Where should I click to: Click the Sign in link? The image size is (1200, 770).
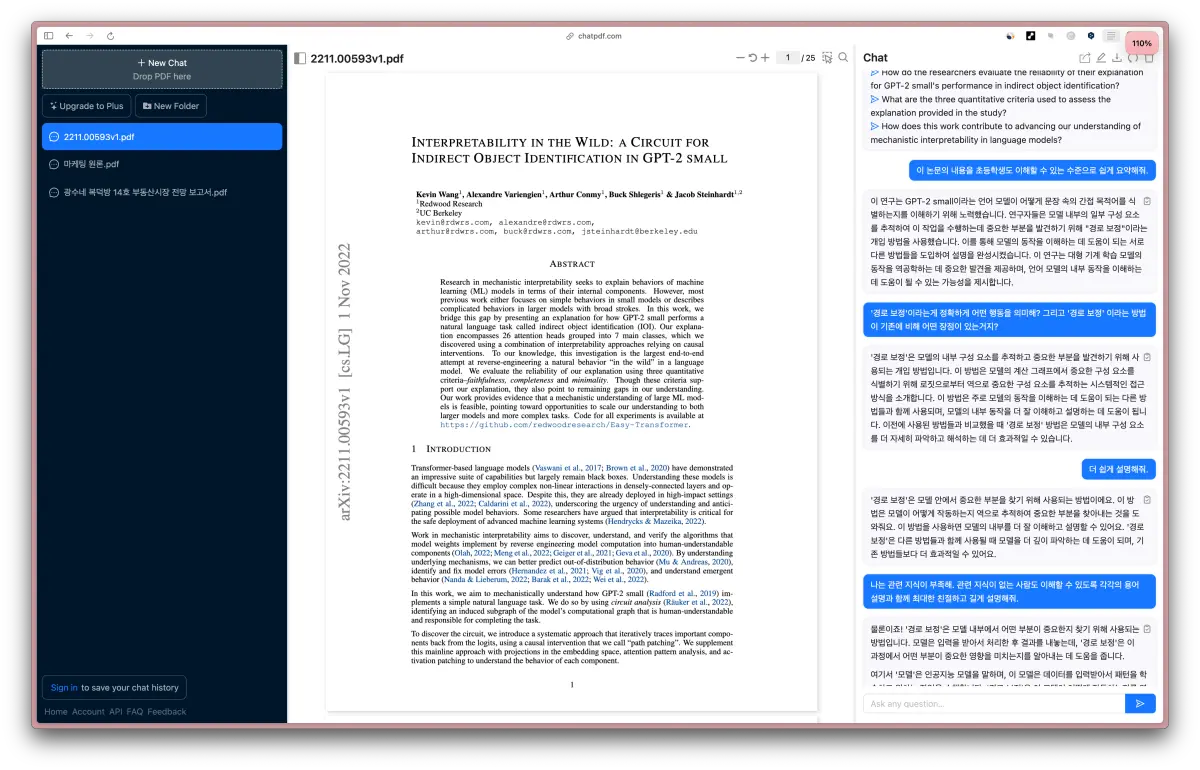click(64, 687)
